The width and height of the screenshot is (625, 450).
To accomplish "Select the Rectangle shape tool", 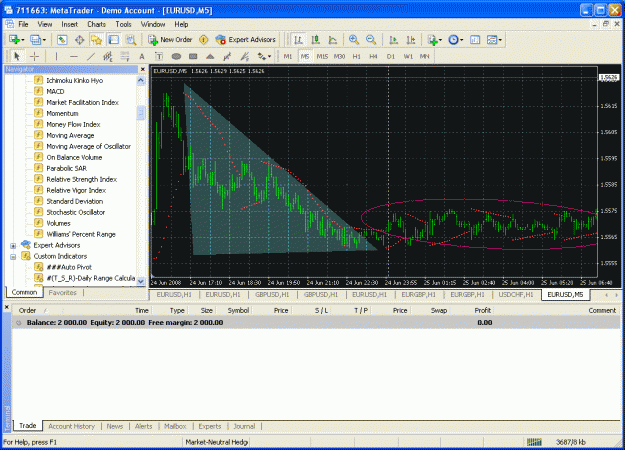I will point(193,56).
